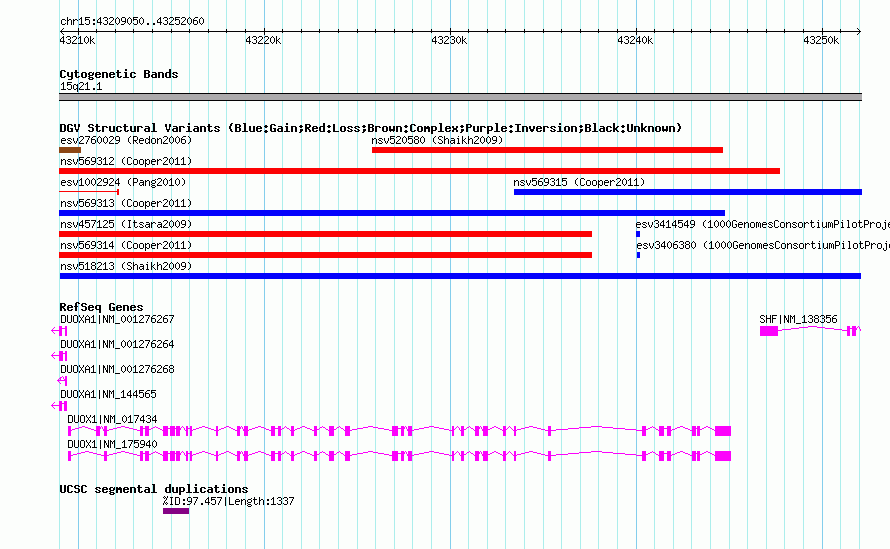This screenshot has width=890, height=549.
Task: Click the 43230k ruler tick label
Action: [449, 40]
